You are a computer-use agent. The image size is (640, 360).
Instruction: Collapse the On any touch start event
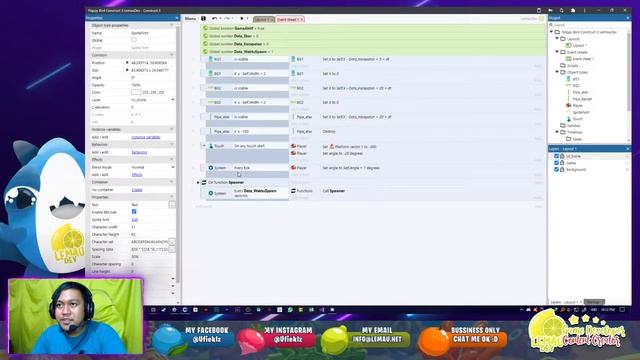204,146
